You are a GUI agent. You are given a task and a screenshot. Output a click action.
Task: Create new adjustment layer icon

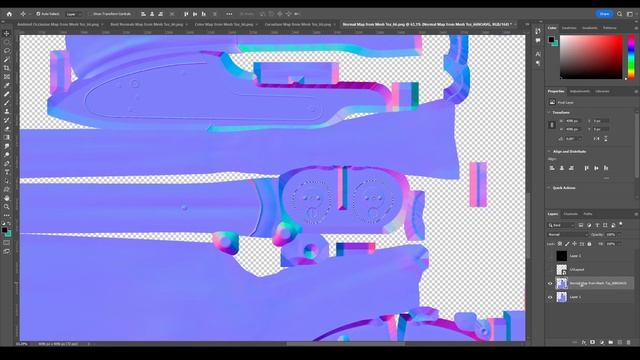[x=602, y=342]
